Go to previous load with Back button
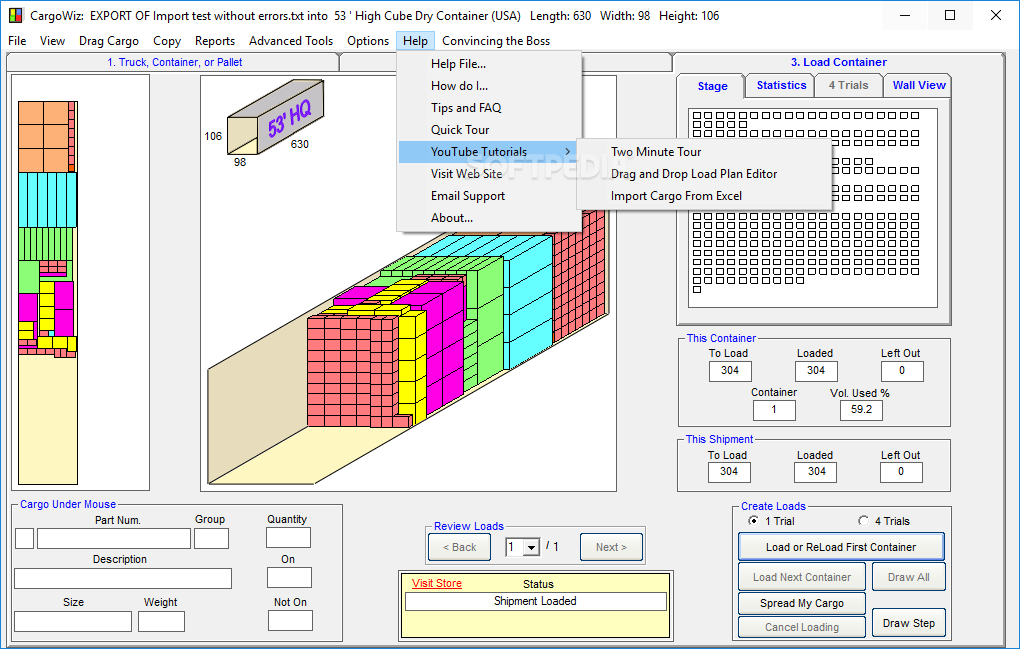 click(x=460, y=547)
